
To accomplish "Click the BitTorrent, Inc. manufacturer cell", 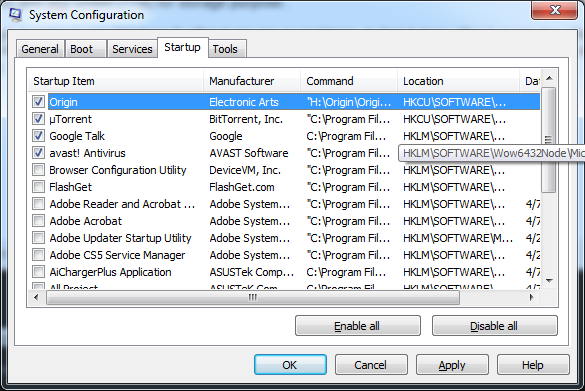I will (x=246, y=119).
